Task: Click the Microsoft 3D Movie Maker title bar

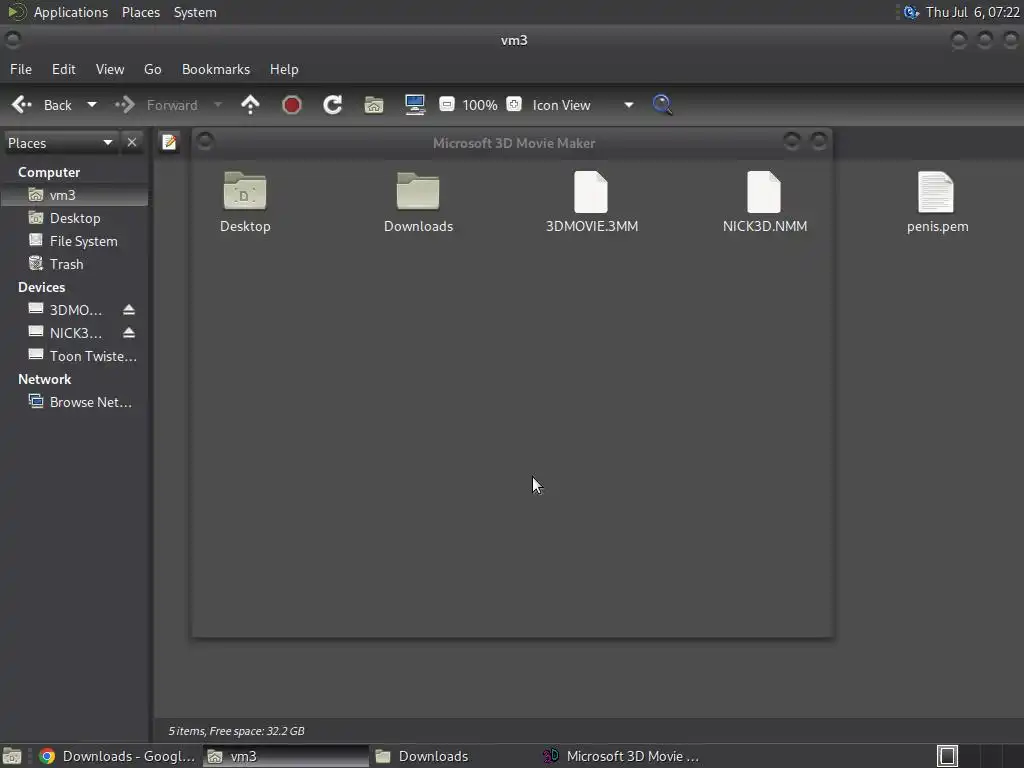Action: (x=513, y=143)
